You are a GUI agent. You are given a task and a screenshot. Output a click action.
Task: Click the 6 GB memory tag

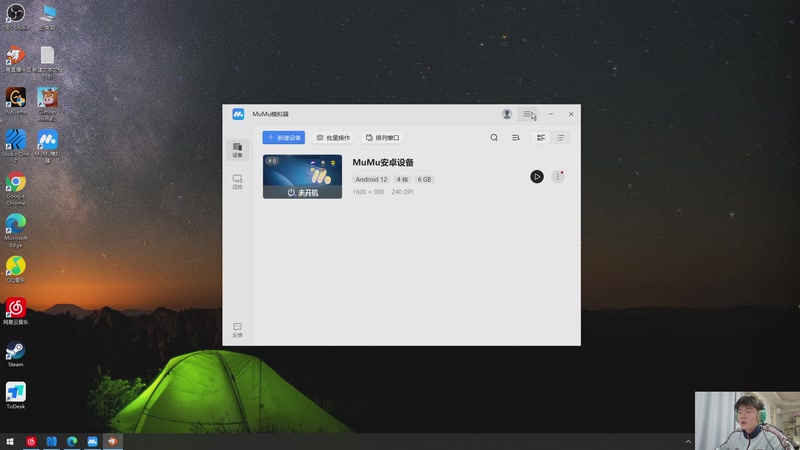tap(424, 180)
